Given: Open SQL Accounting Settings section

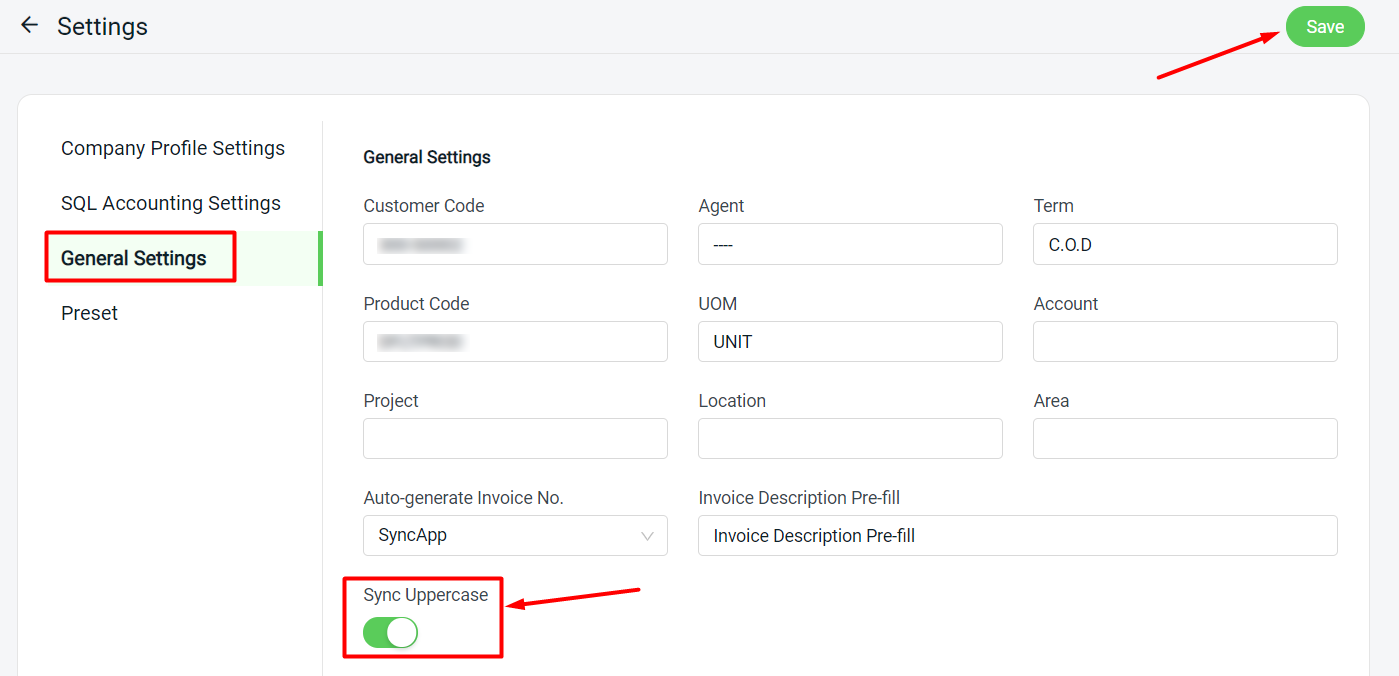Looking at the screenshot, I should 170,203.
